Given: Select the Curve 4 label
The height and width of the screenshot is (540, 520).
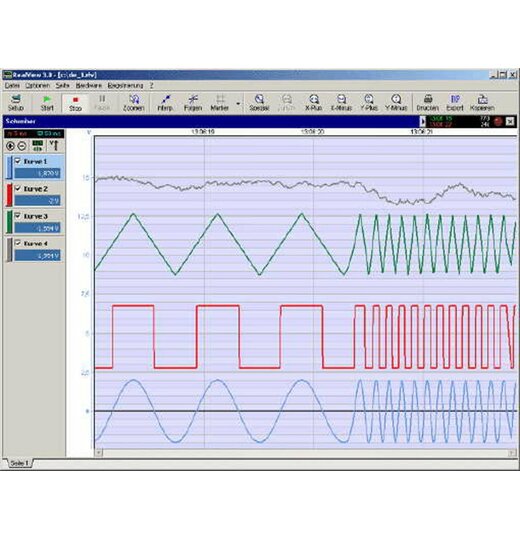Looking at the screenshot, I should coord(35,243).
